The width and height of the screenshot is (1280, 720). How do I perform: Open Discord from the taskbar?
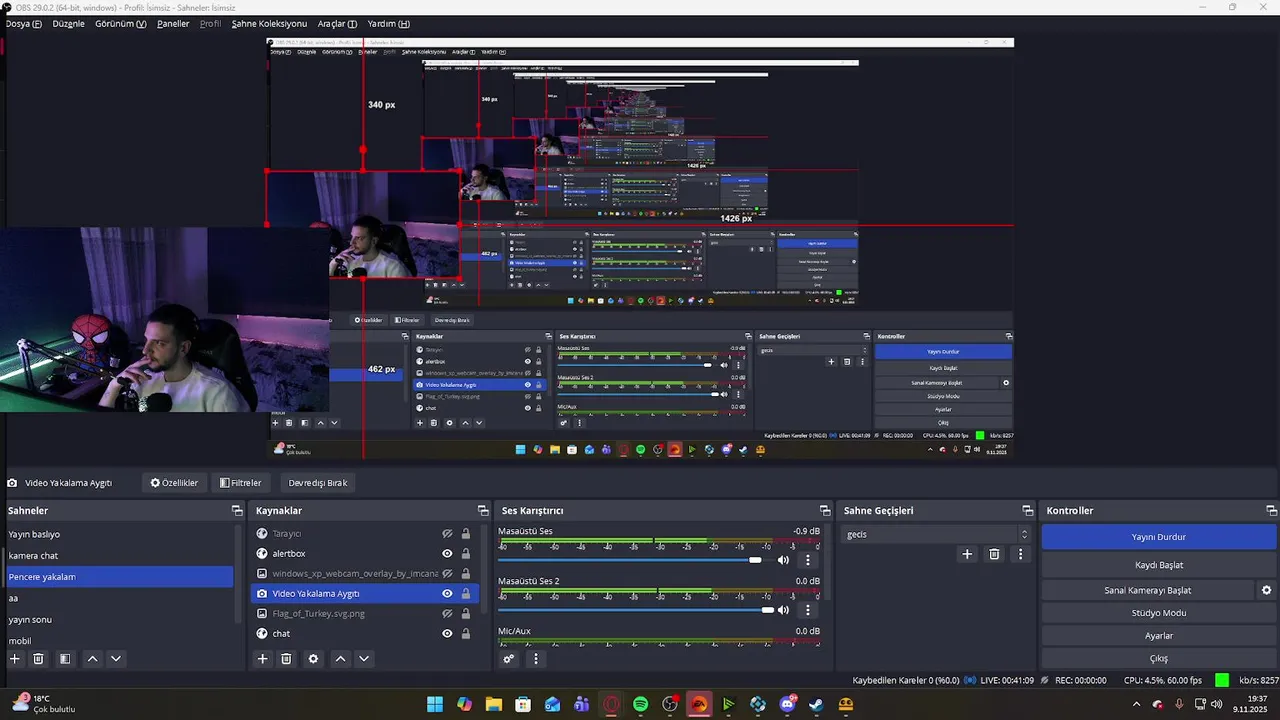pos(787,705)
